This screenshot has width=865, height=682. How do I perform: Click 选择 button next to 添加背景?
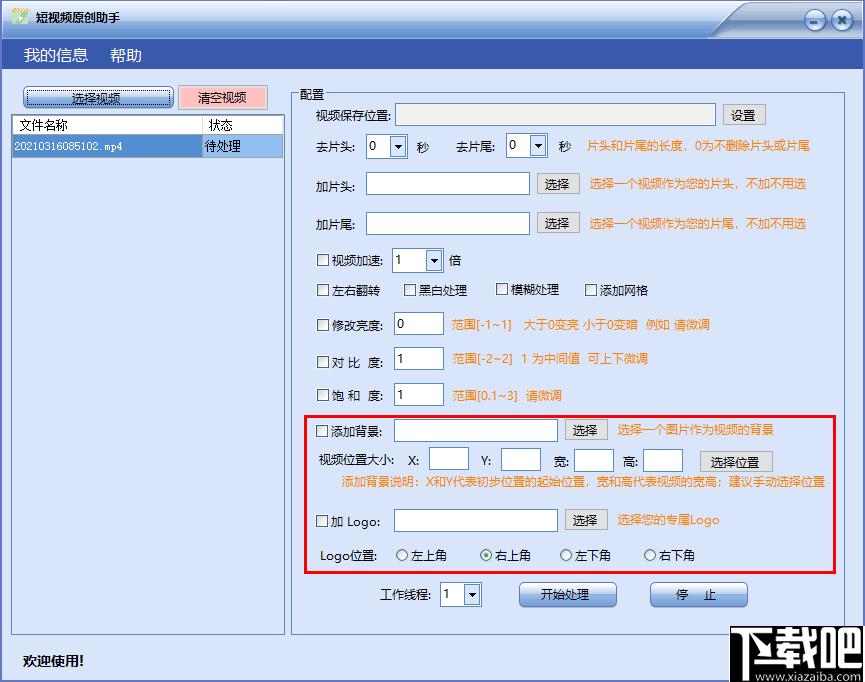tap(586, 430)
